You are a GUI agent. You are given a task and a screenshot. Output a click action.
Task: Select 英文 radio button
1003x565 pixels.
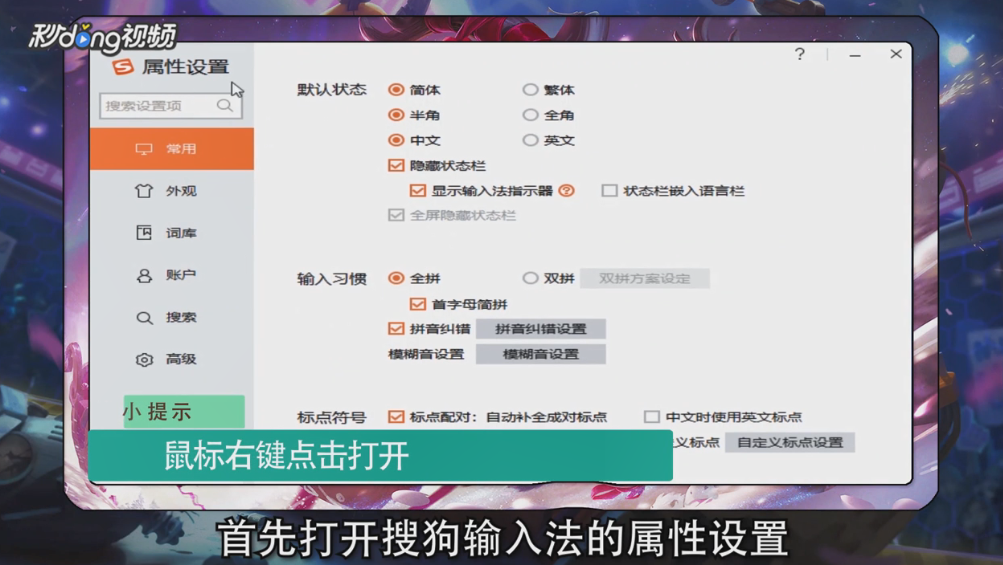(x=530, y=140)
